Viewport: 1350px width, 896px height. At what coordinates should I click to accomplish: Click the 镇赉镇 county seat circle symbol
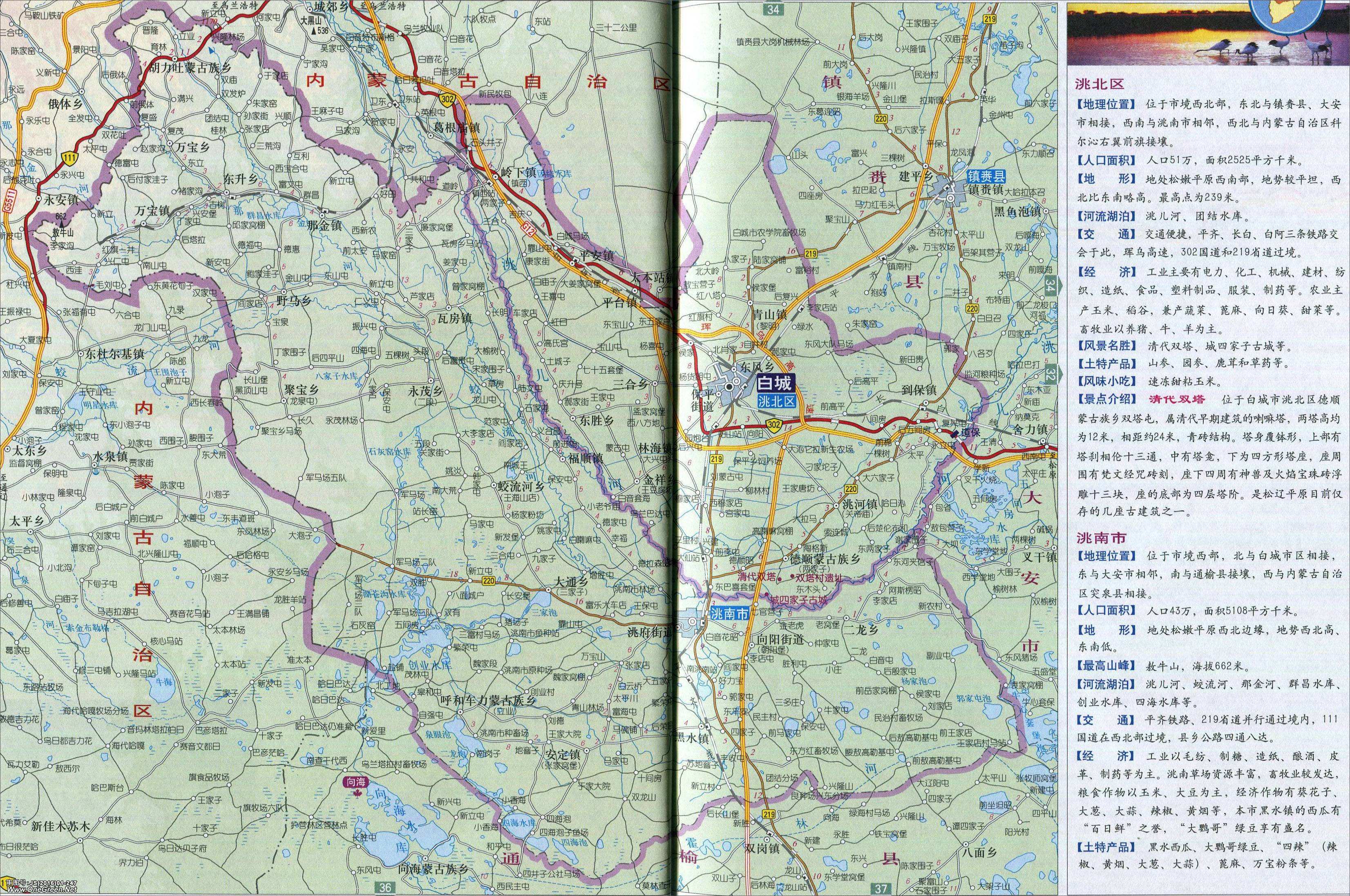[951, 198]
